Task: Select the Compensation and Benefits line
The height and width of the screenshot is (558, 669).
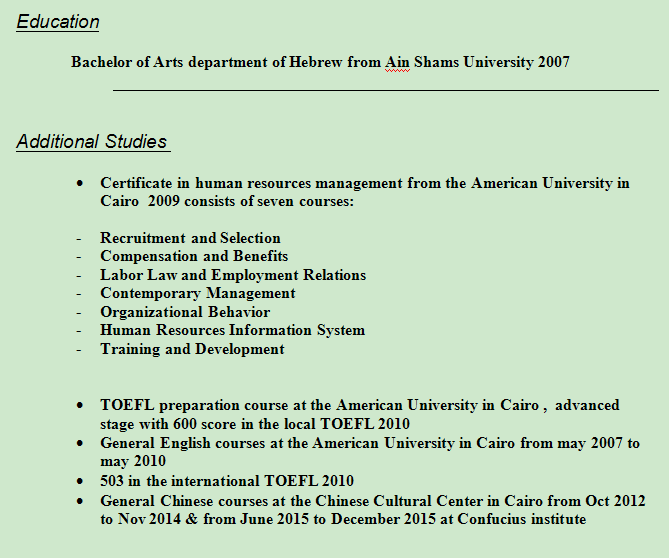Action: [194, 257]
